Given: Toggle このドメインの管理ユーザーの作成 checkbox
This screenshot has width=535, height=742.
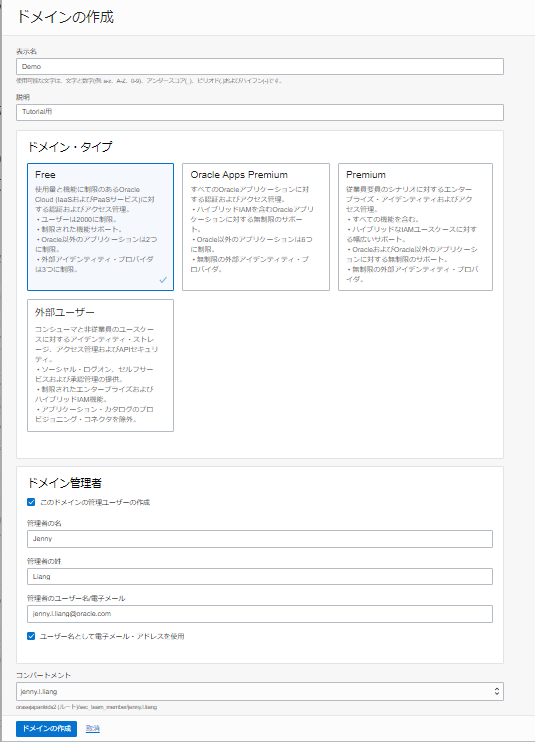Looking at the screenshot, I should [31, 502].
